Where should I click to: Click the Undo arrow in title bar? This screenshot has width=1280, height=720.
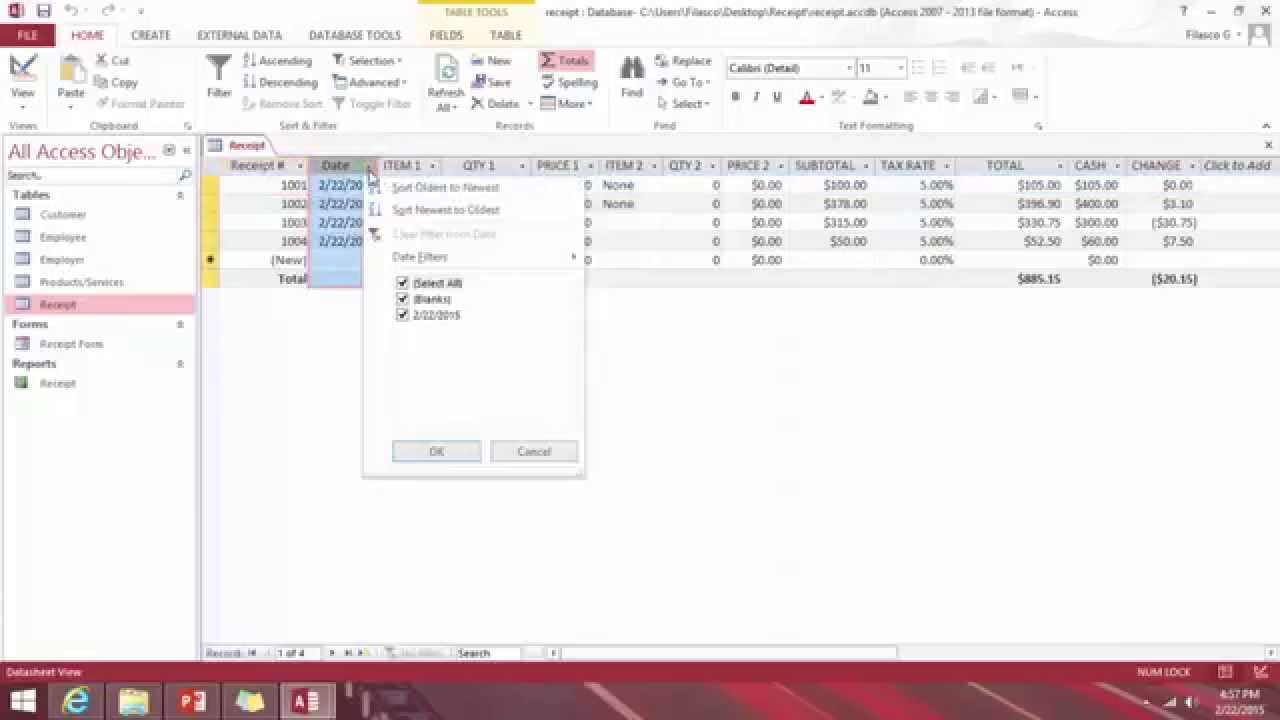[x=71, y=11]
